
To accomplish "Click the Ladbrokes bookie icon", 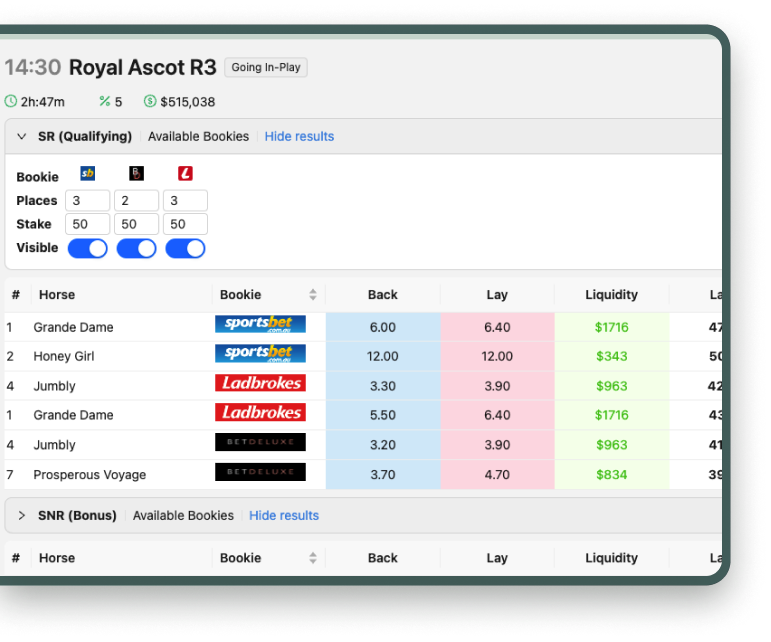I will 185,174.
